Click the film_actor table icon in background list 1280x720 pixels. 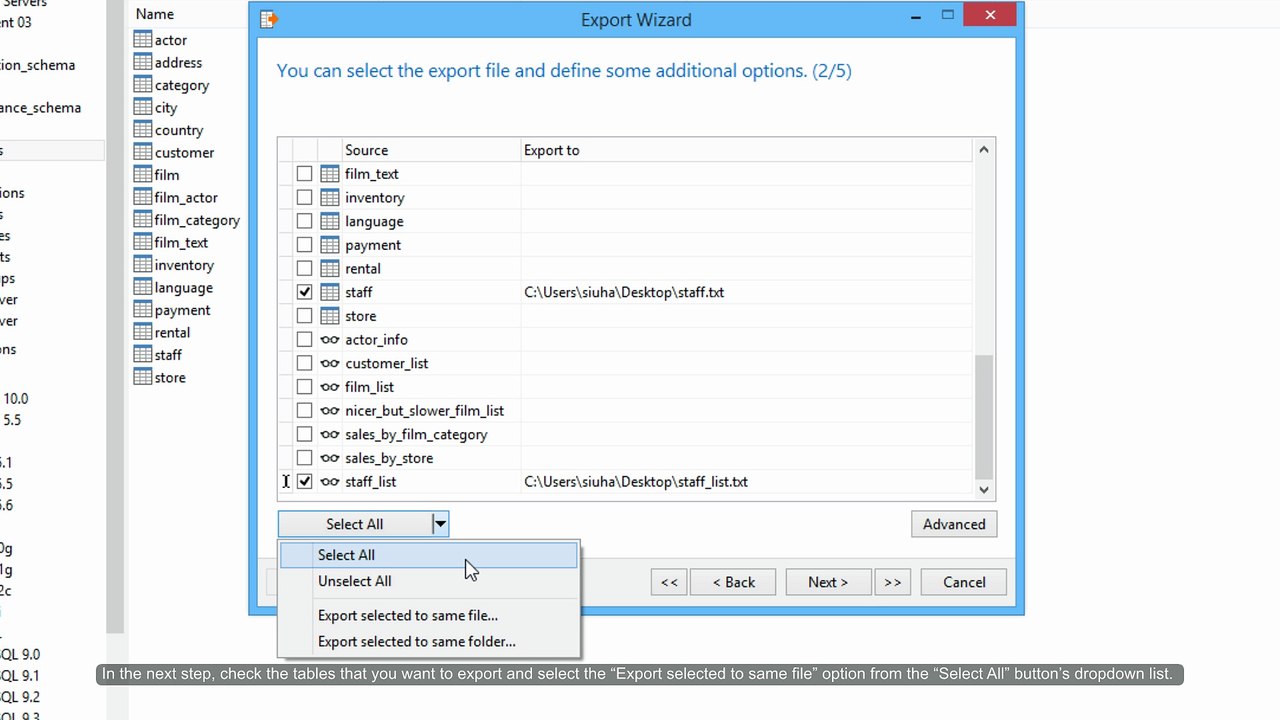143,197
